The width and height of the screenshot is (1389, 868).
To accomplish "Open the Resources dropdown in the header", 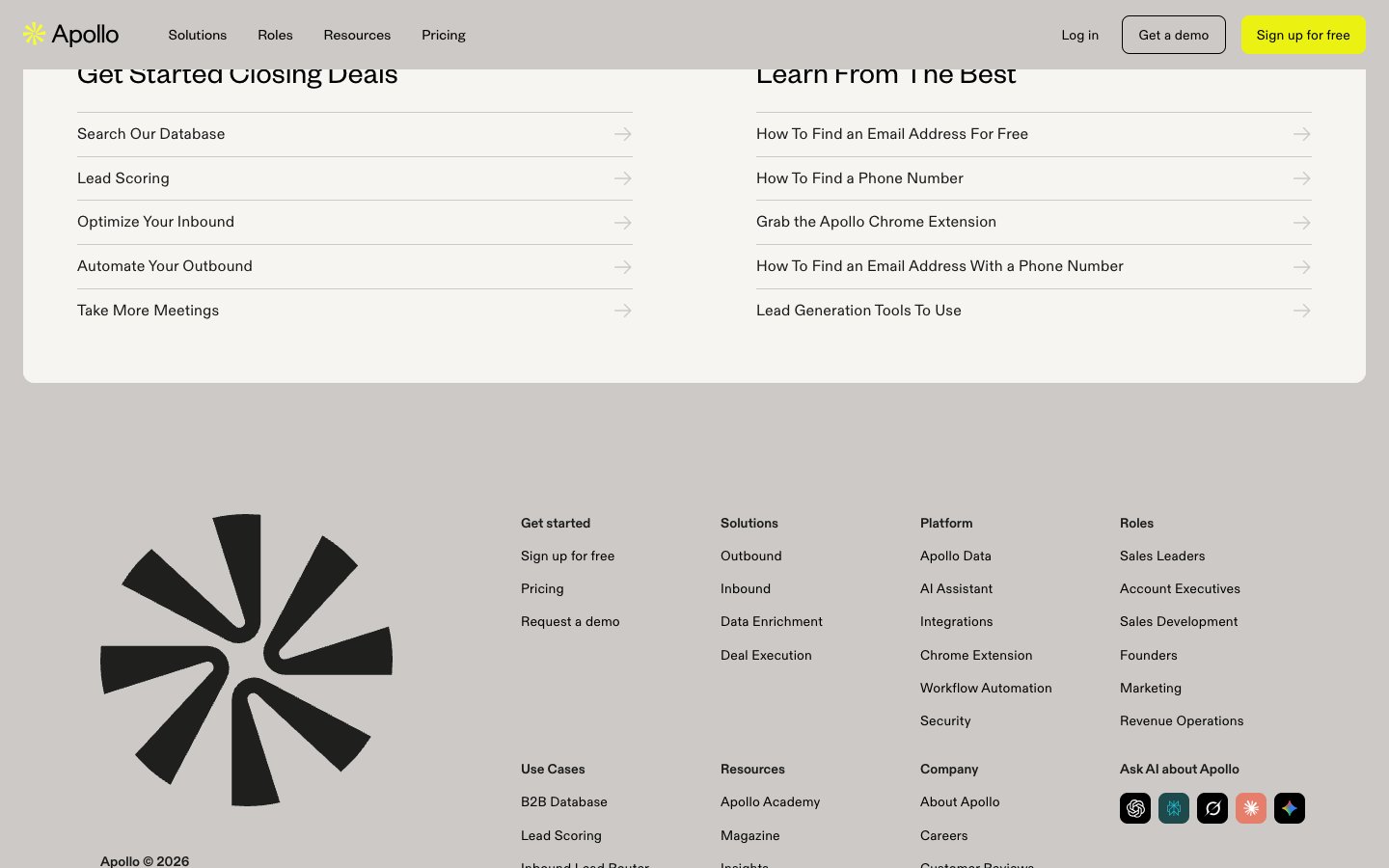I will (x=357, y=35).
